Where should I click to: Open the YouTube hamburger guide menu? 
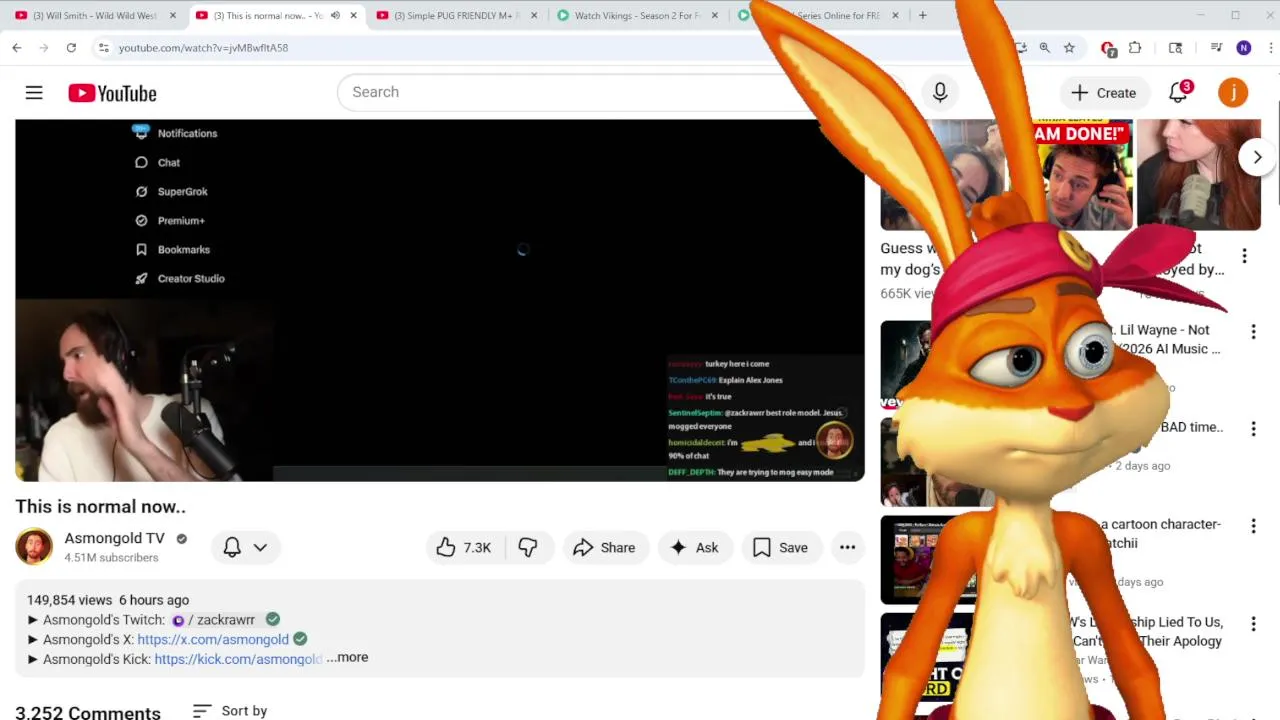coord(34,93)
